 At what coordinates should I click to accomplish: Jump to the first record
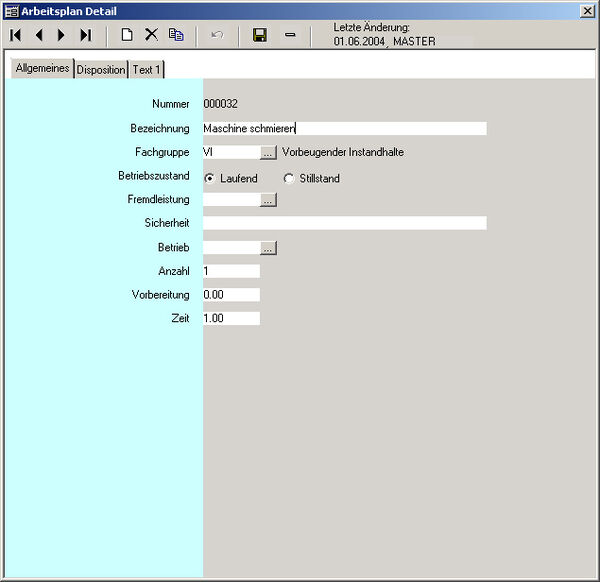pos(16,35)
